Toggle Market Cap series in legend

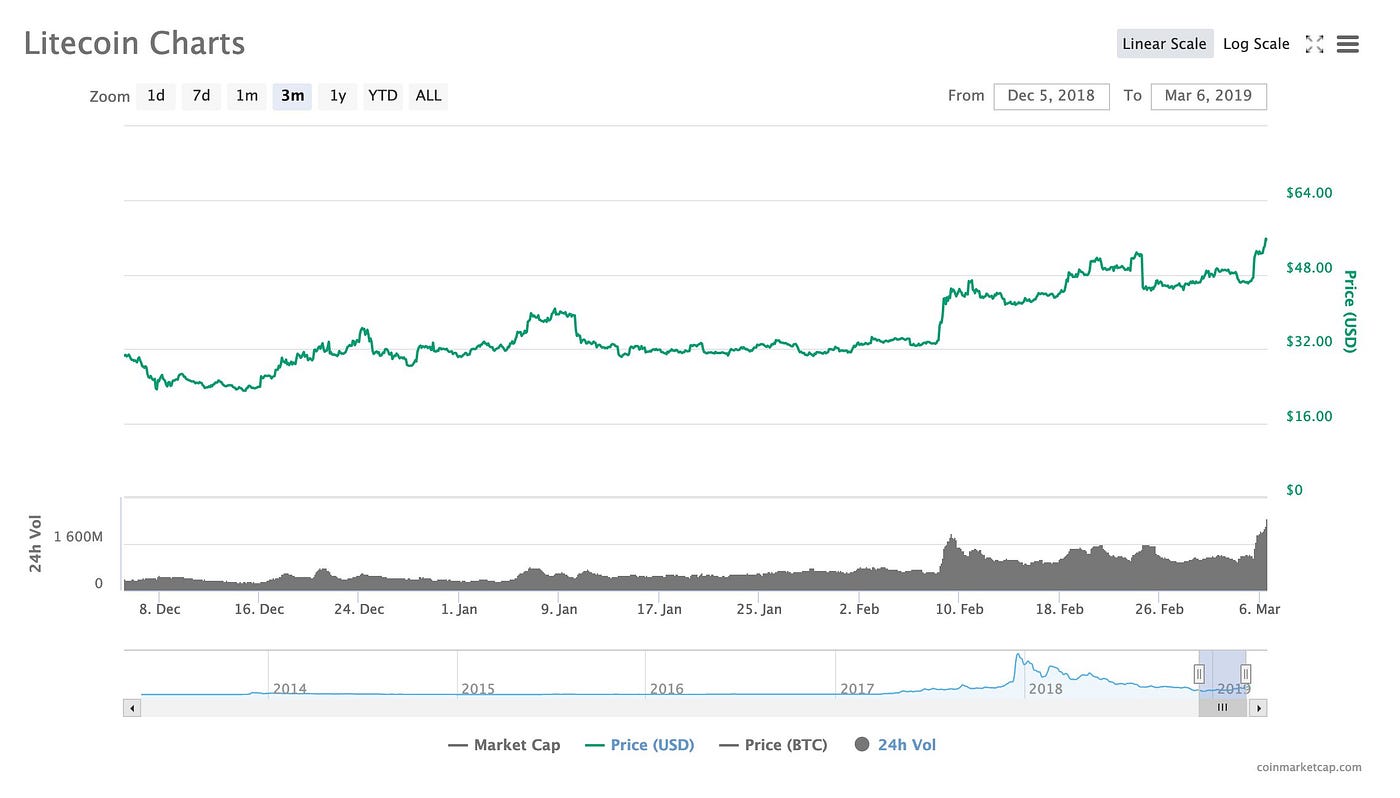(504, 745)
